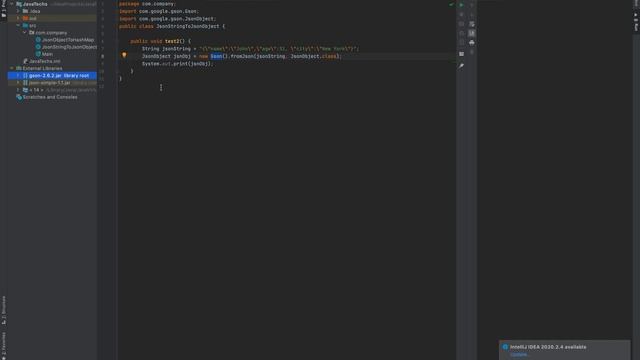
Task: Click import com.google.gson.JsonObject line
Action: (x=167, y=19)
